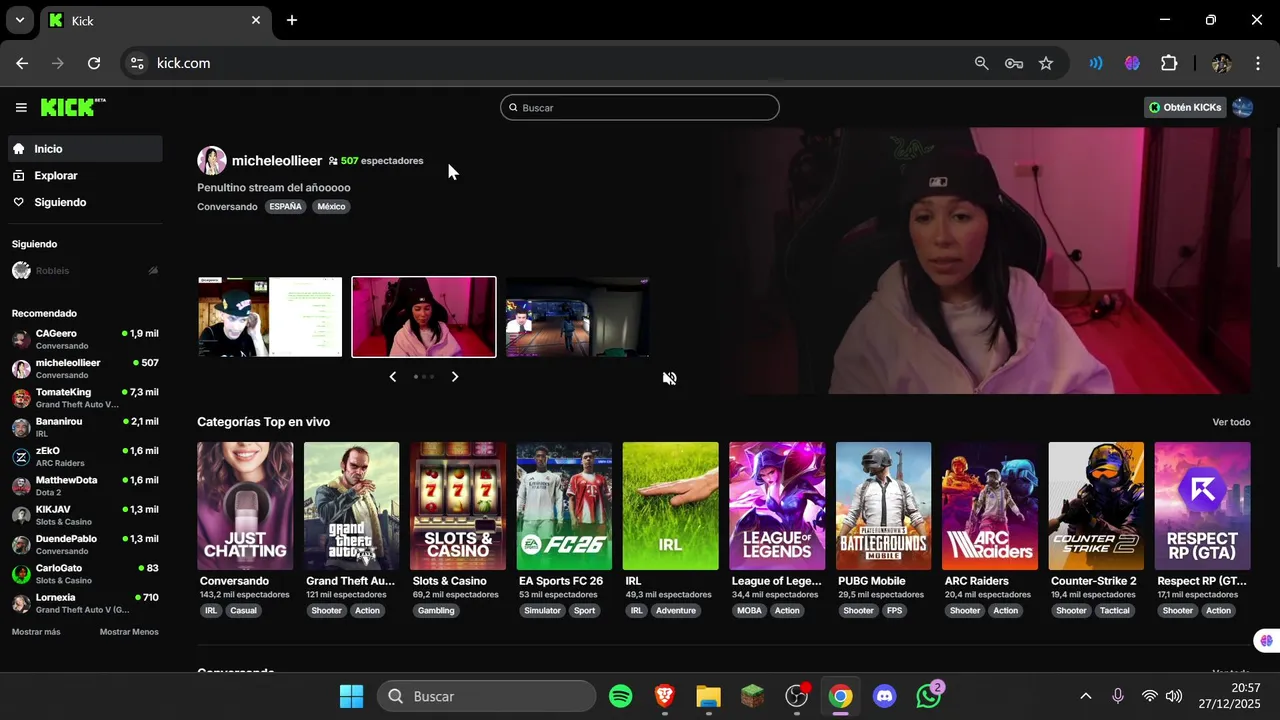Open Discord from the taskbar

[885, 696]
